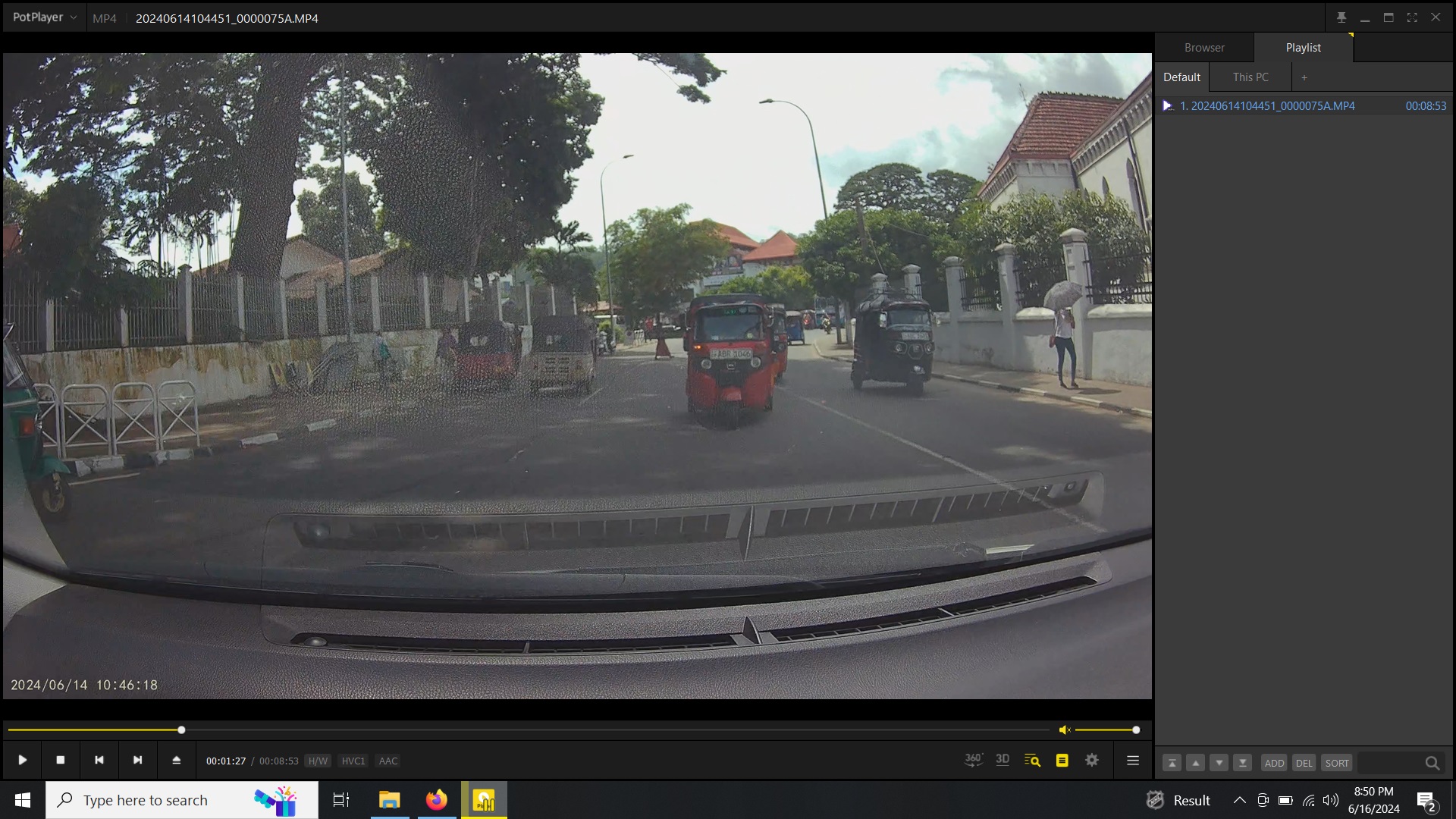Click the playlist search input field
The image size is (1456, 819).
pos(1389,763)
